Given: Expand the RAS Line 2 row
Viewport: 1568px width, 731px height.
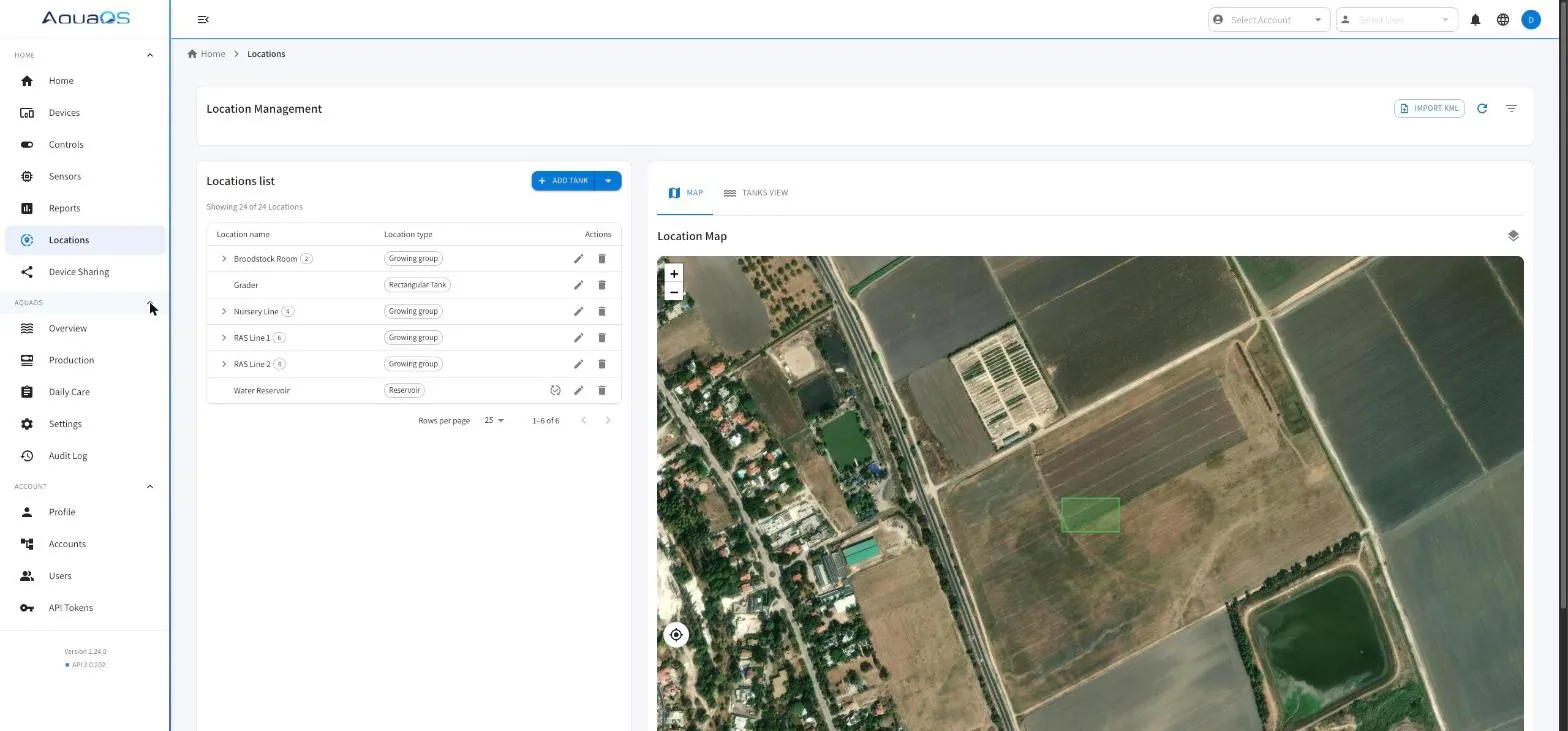Looking at the screenshot, I should point(224,364).
